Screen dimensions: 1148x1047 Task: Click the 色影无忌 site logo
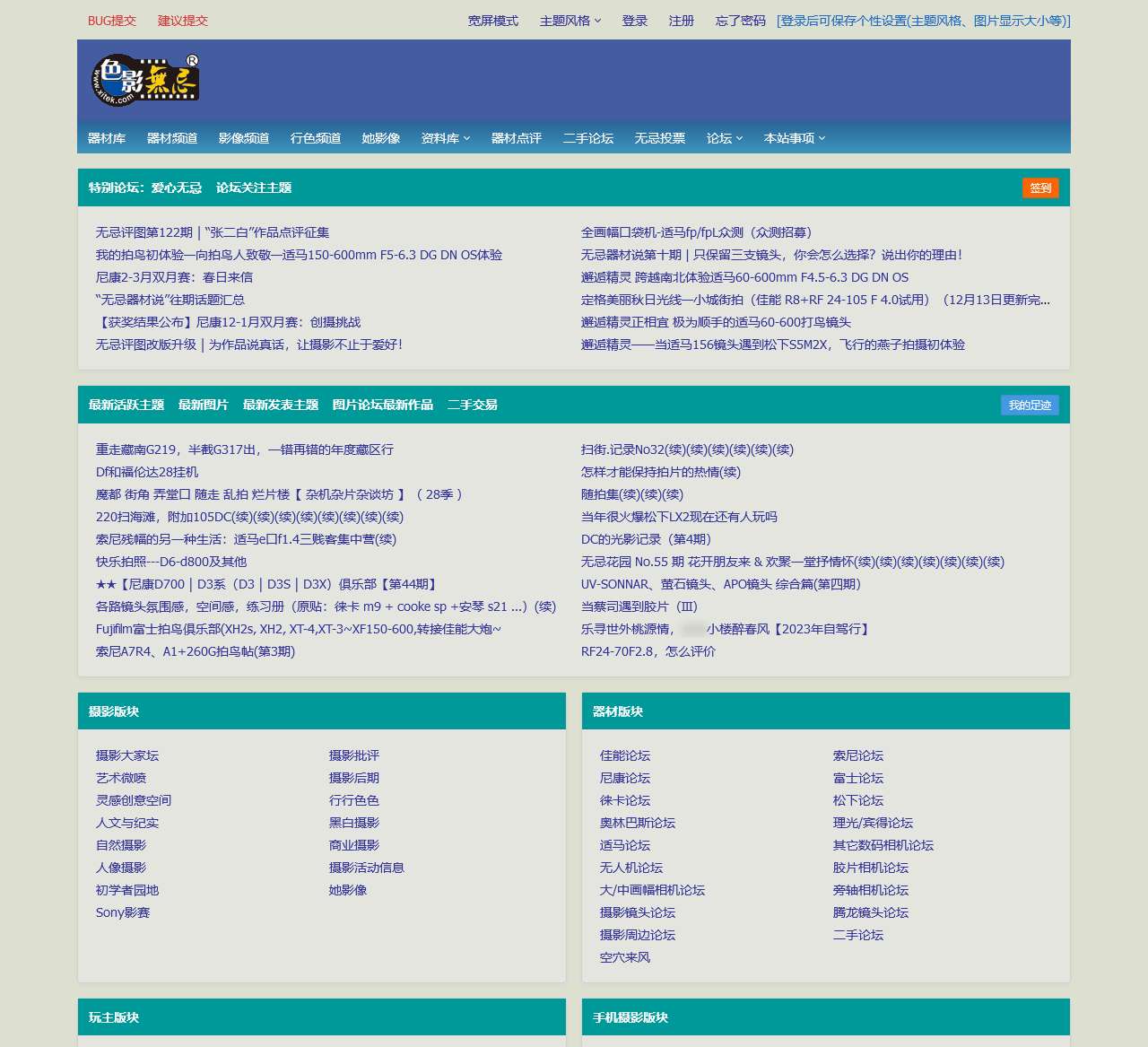click(x=144, y=80)
